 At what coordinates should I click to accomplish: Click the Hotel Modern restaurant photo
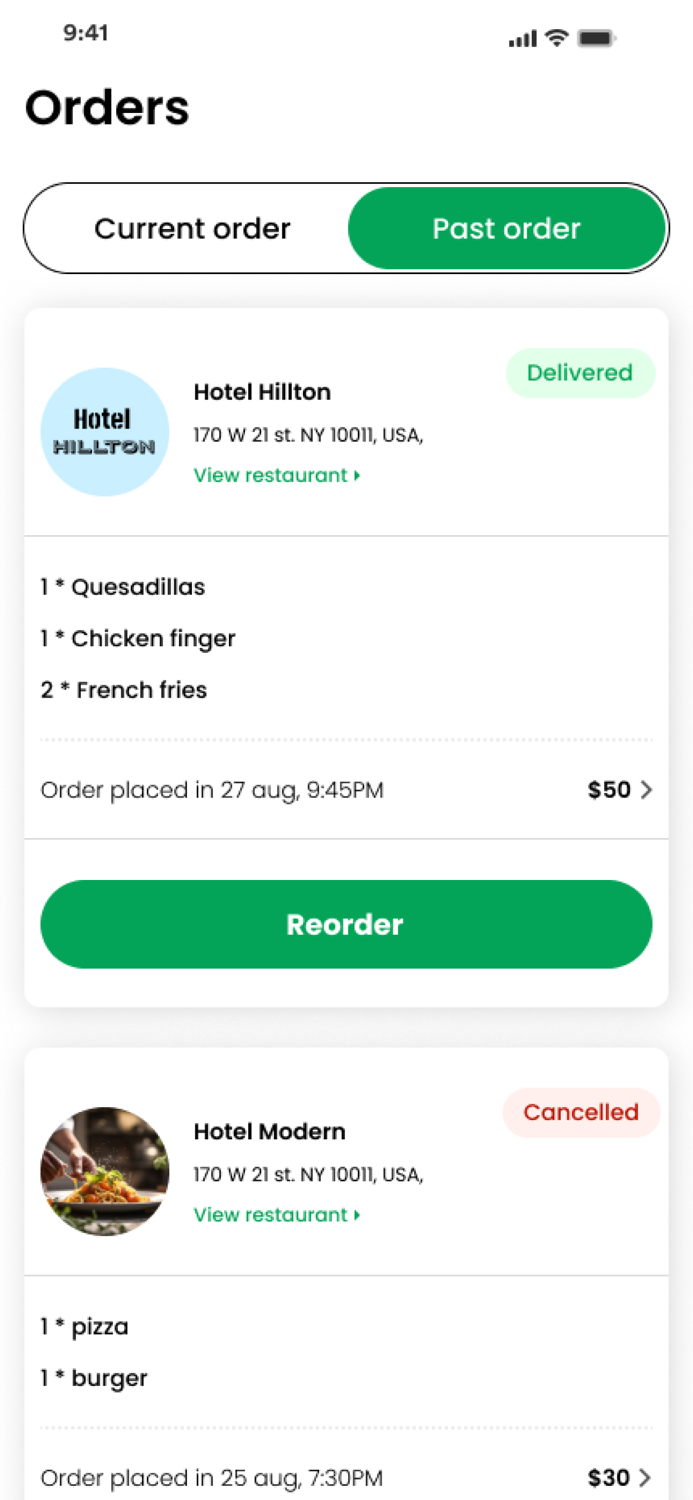click(104, 1171)
